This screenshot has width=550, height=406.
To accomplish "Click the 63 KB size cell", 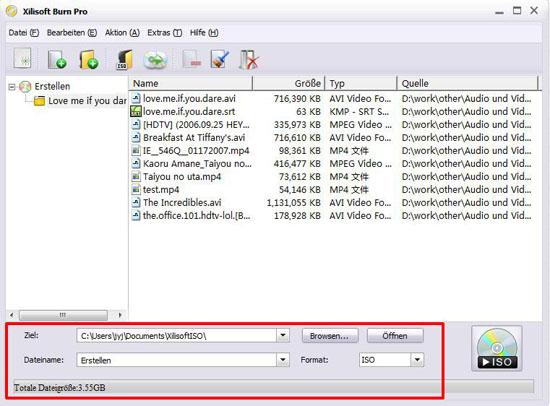I will [x=308, y=112].
